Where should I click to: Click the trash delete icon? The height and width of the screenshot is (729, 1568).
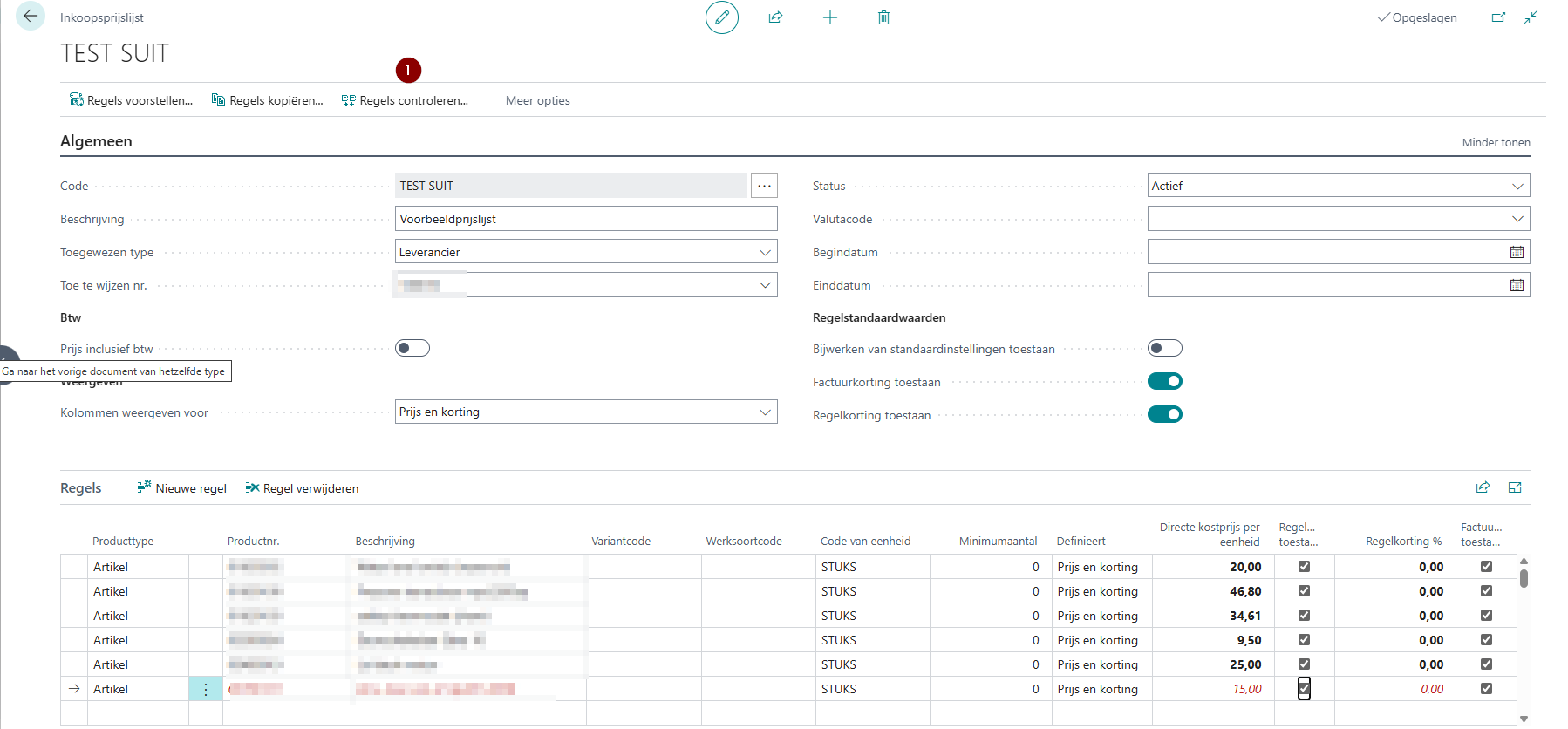coord(883,17)
